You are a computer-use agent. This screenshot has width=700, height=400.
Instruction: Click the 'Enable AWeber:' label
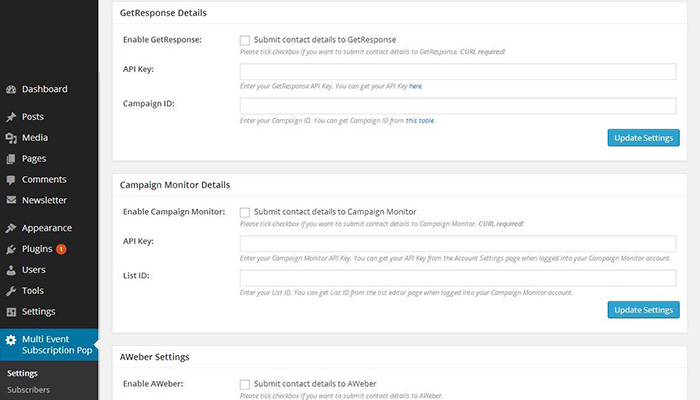pyautogui.click(x=153, y=383)
